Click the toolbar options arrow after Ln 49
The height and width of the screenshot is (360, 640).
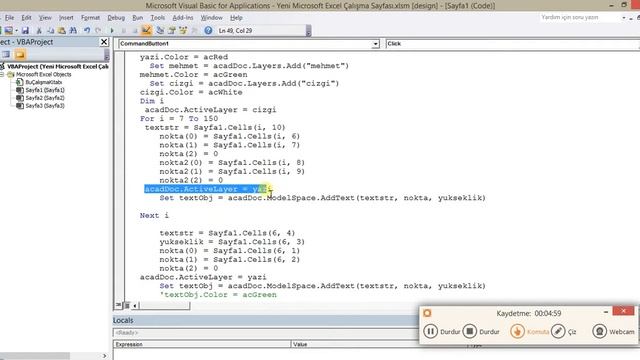pos(309,31)
